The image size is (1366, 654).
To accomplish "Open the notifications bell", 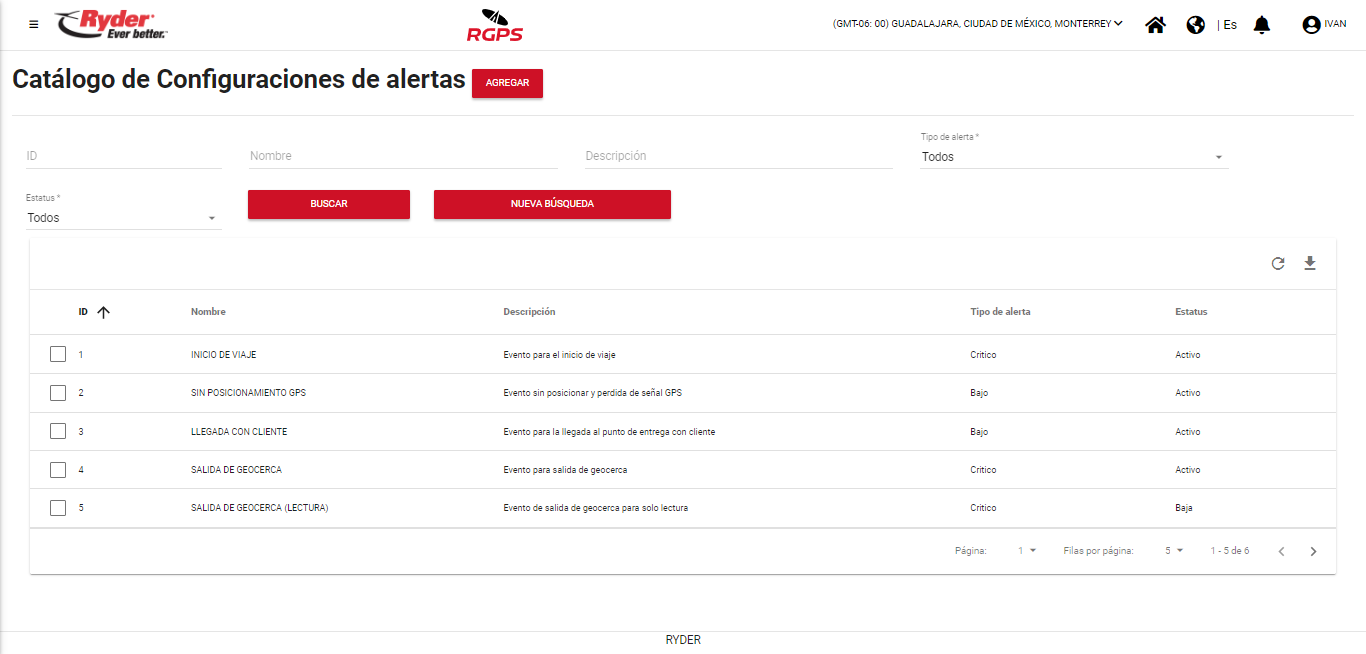I will click(1262, 25).
